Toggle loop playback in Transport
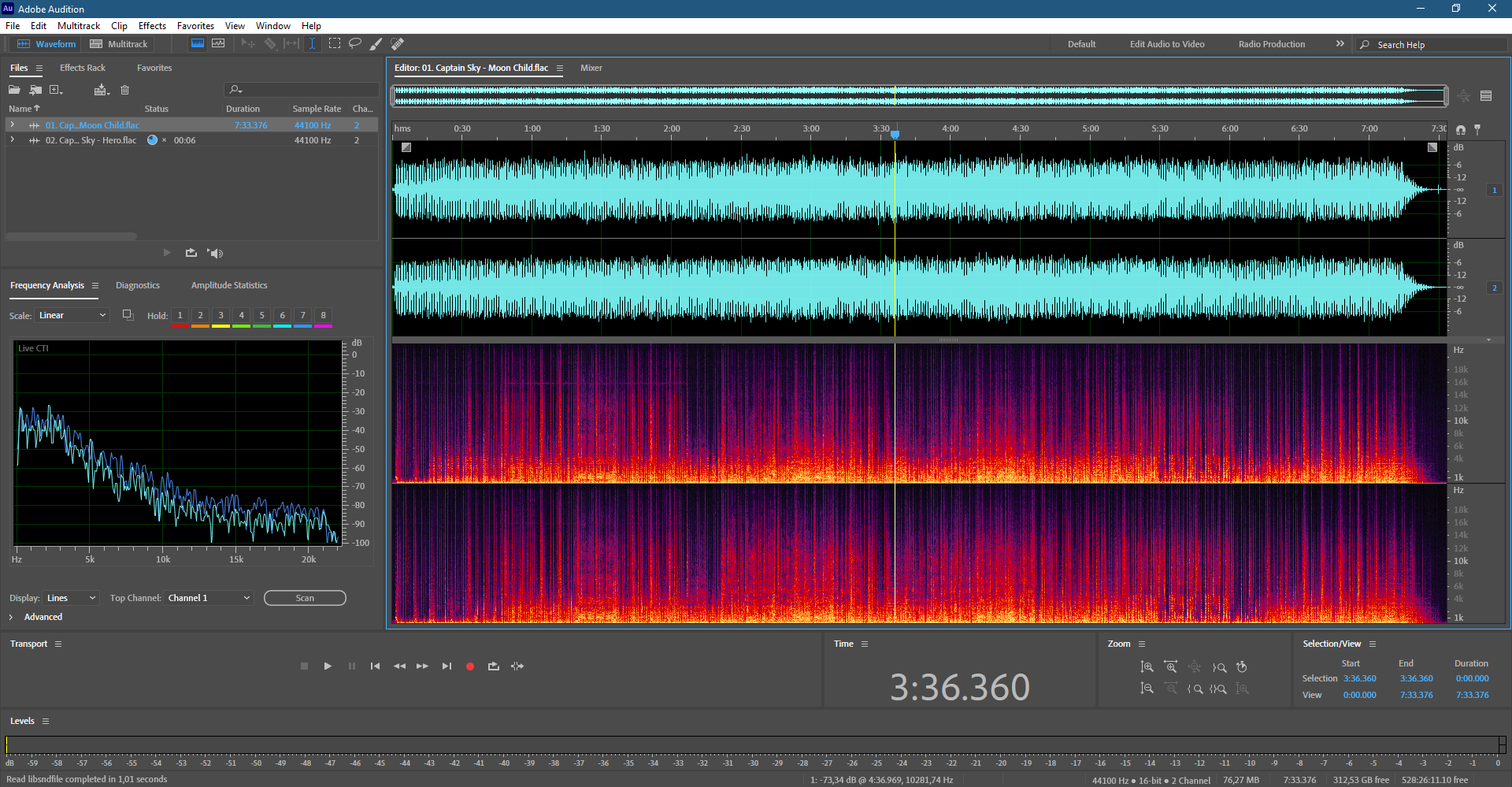This screenshot has width=1512, height=787. tap(494, 666)
